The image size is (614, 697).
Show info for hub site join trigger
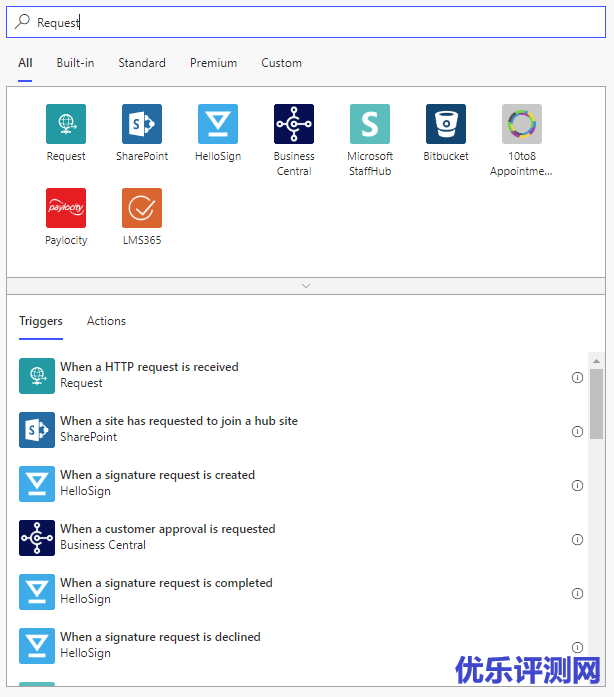[x=577, y=431]
